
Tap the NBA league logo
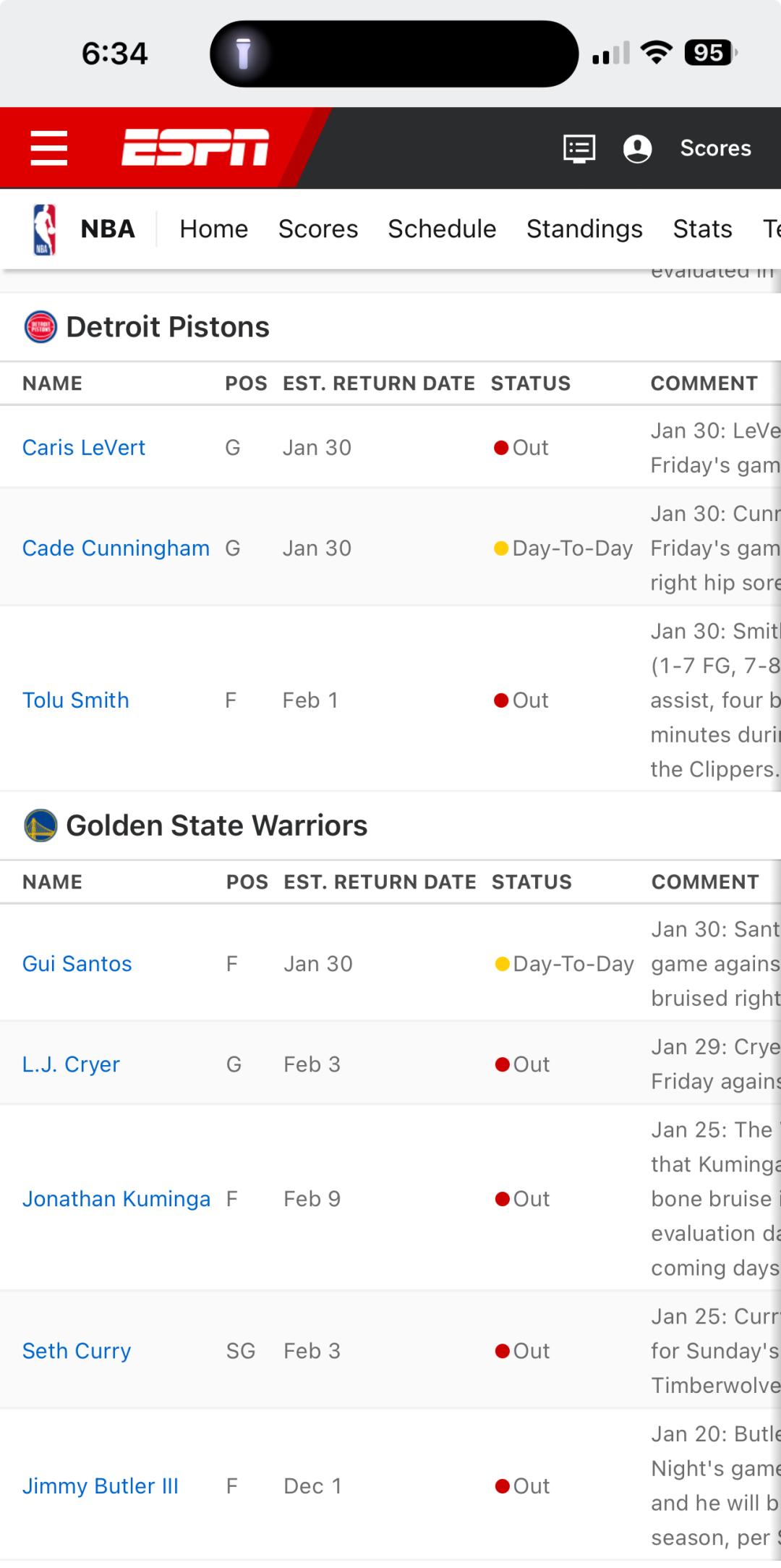pyautogui.click(x=45, y=229)
